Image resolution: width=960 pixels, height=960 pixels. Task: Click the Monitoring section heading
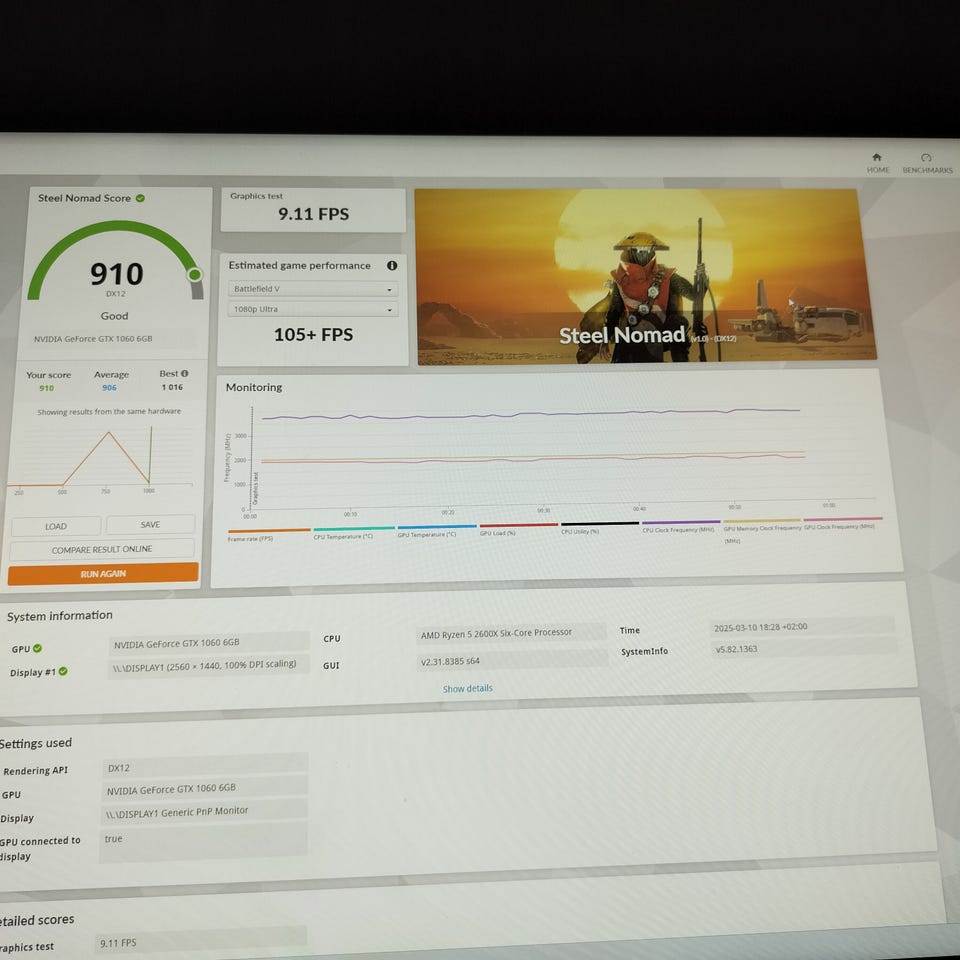click(254, 388)
